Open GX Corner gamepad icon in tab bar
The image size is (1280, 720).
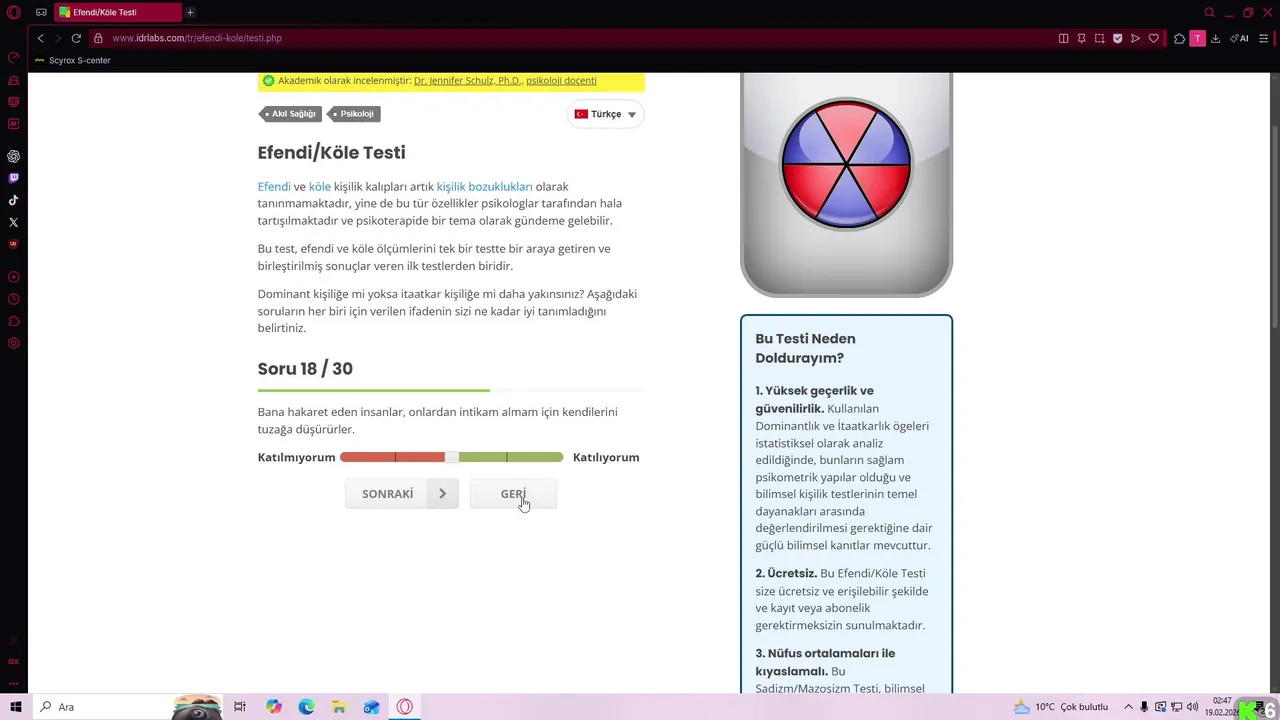click(41, 12)
